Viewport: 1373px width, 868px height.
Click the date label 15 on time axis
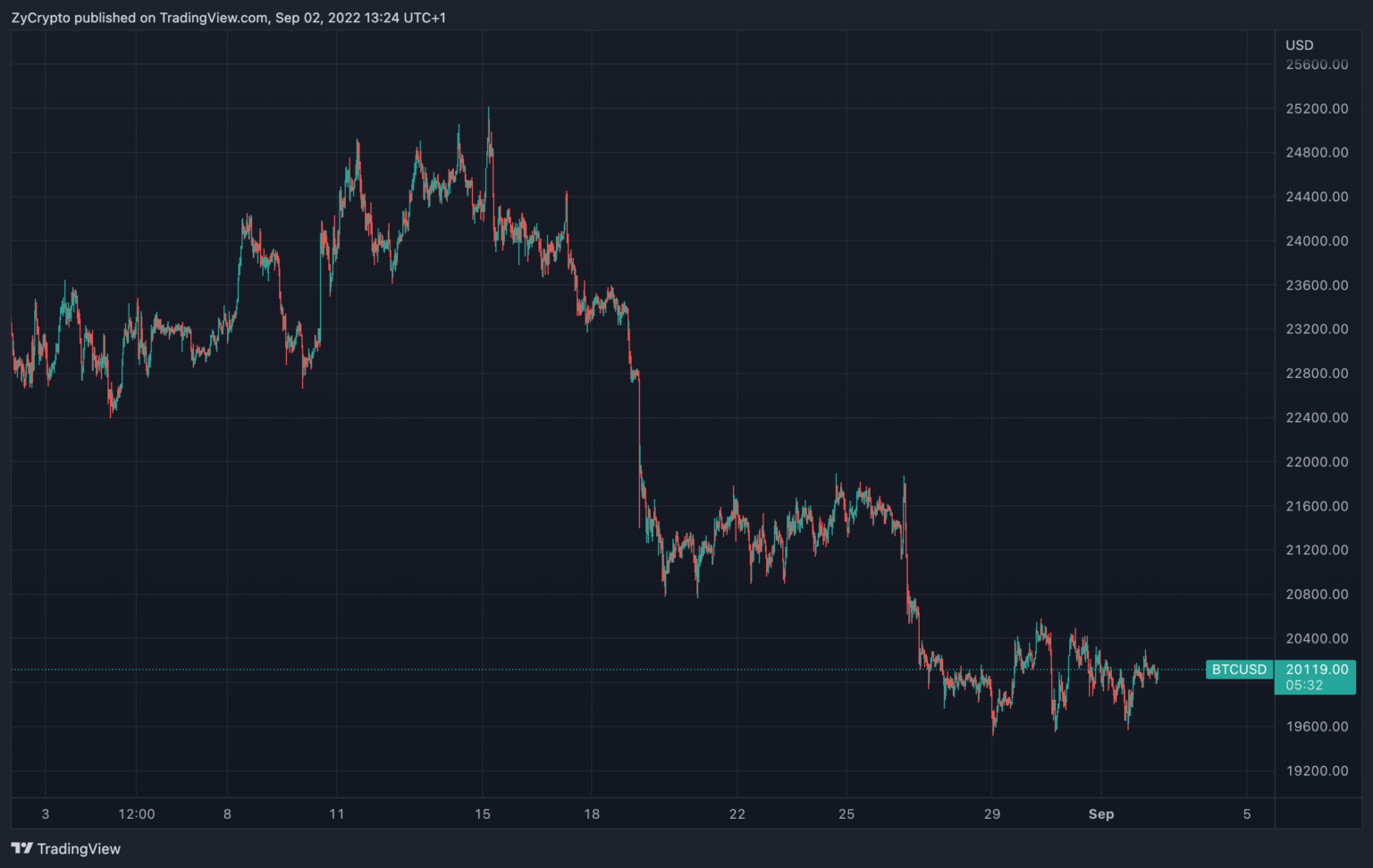(x=483, y=814)
